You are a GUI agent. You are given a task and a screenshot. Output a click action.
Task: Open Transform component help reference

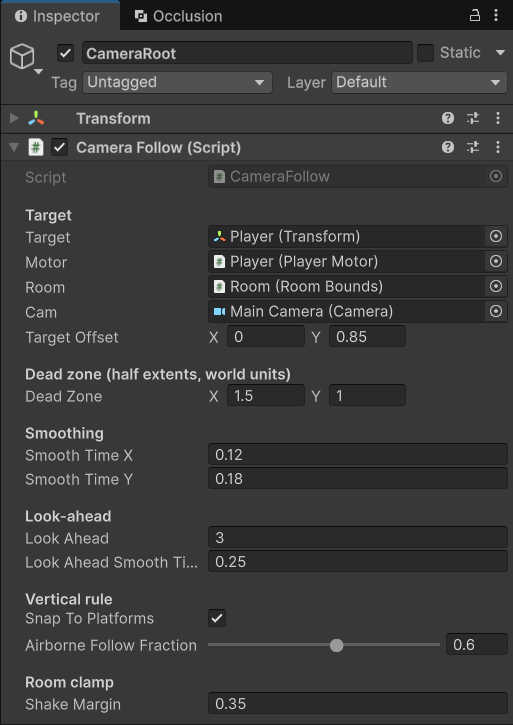(x=447, y=118)
